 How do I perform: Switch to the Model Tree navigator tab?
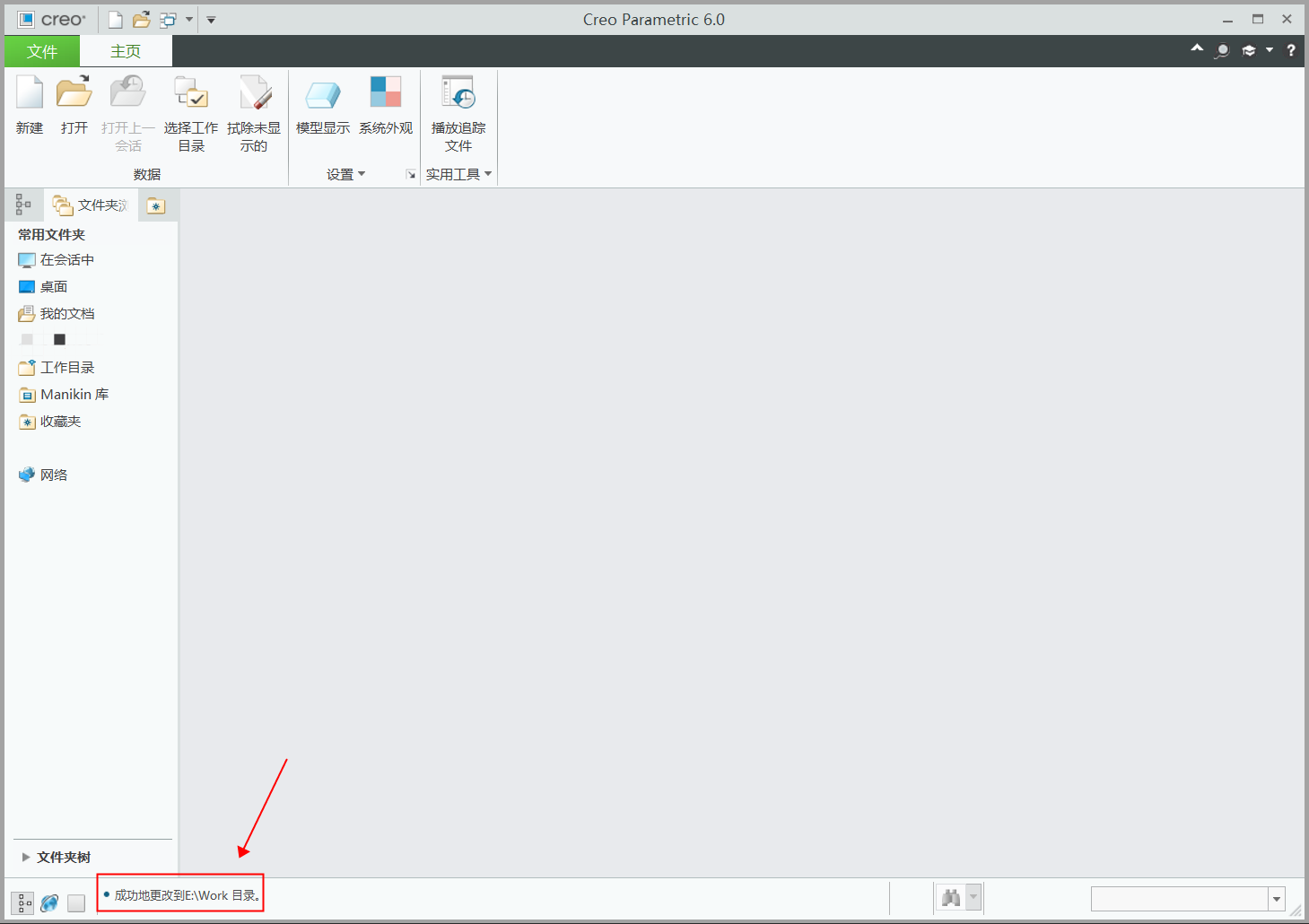[x=23, y=205]
